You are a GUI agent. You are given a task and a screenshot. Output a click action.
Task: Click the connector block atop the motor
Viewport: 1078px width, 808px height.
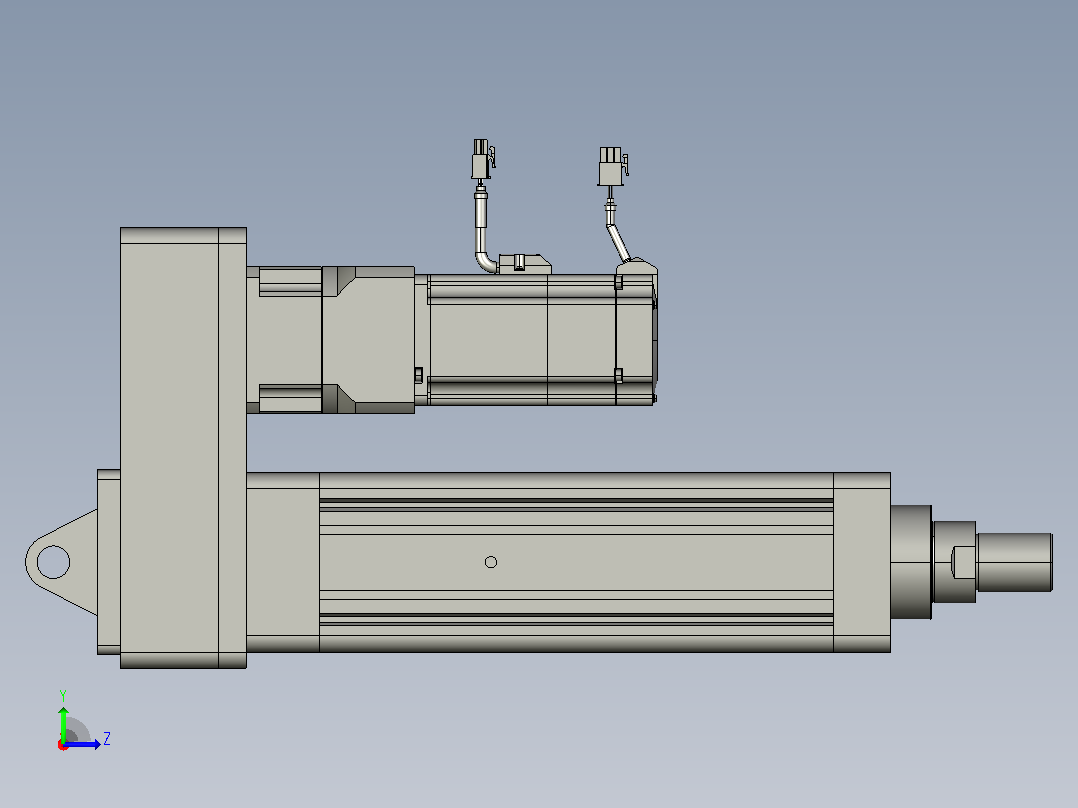click(x=524, y=264)
